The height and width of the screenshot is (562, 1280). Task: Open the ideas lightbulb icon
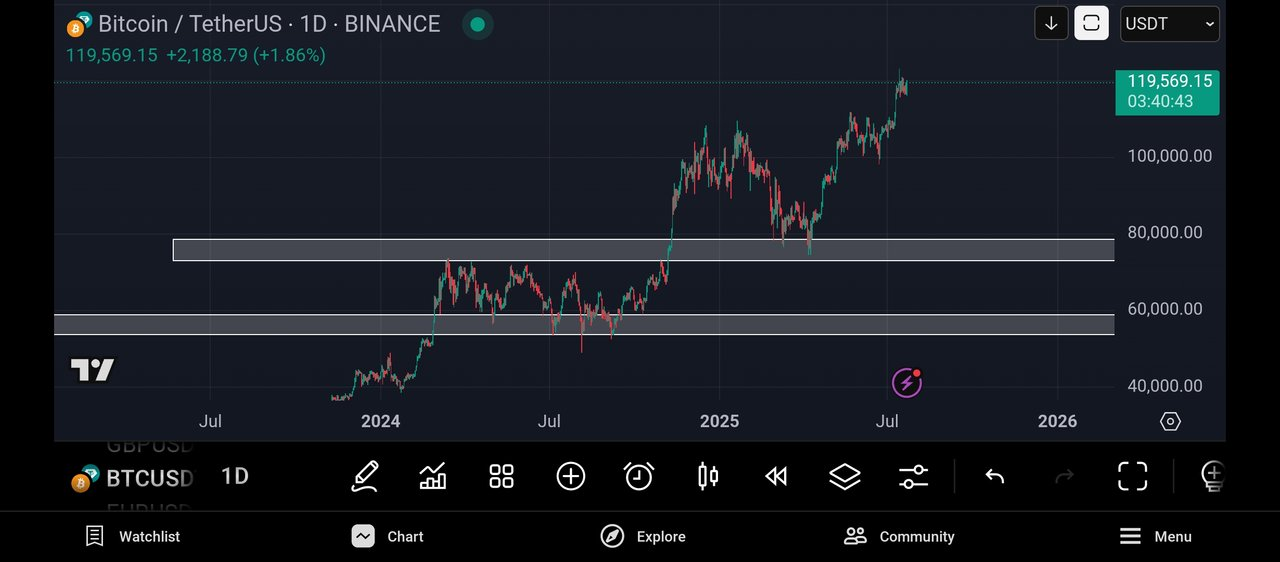point(1212,476)
